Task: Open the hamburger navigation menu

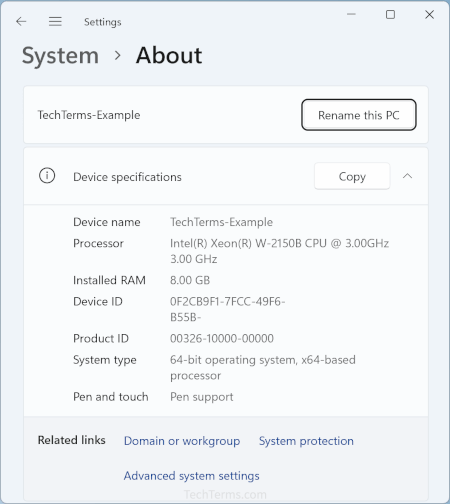Action: tap(55, 22)
